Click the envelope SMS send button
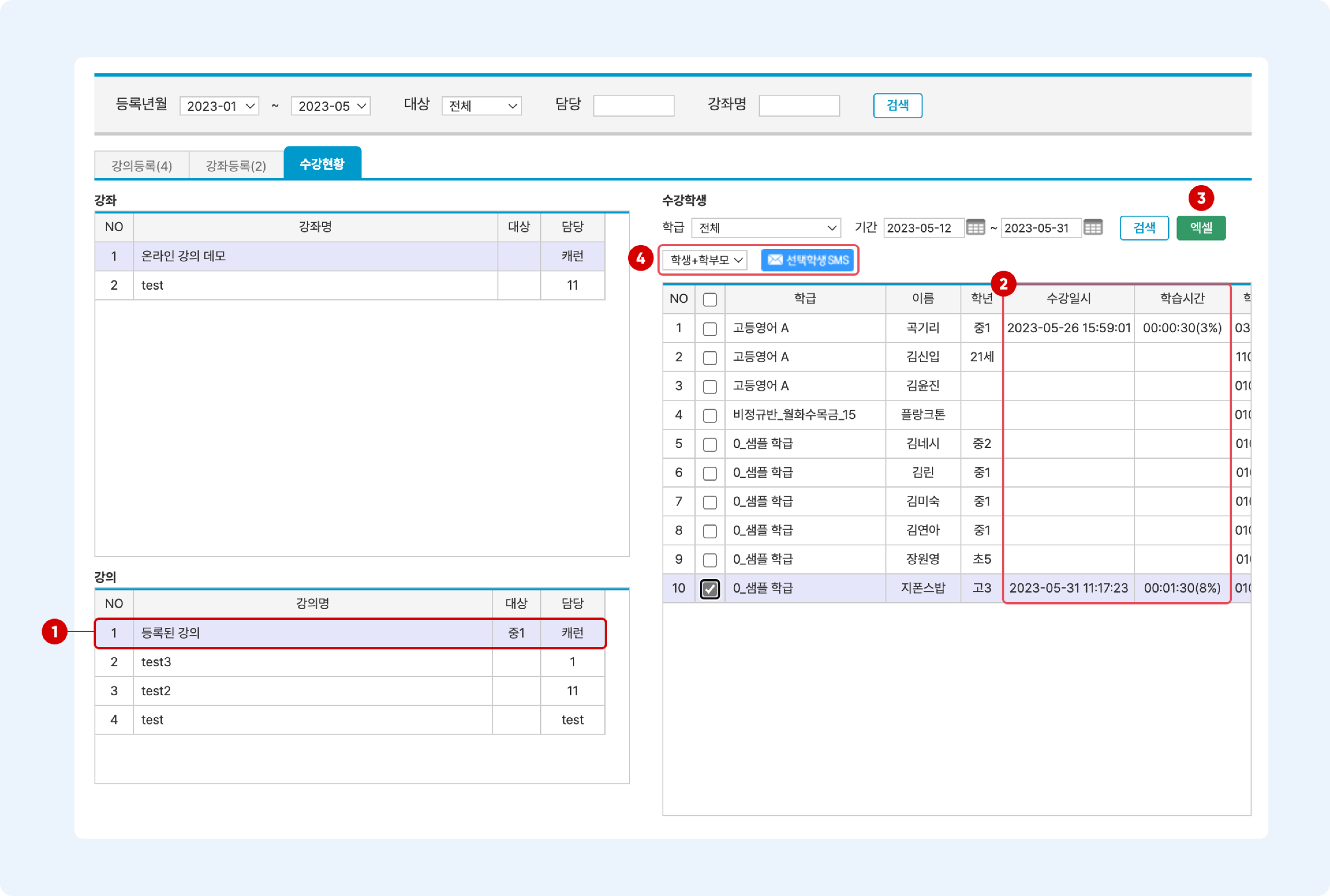 coord(807,260)
